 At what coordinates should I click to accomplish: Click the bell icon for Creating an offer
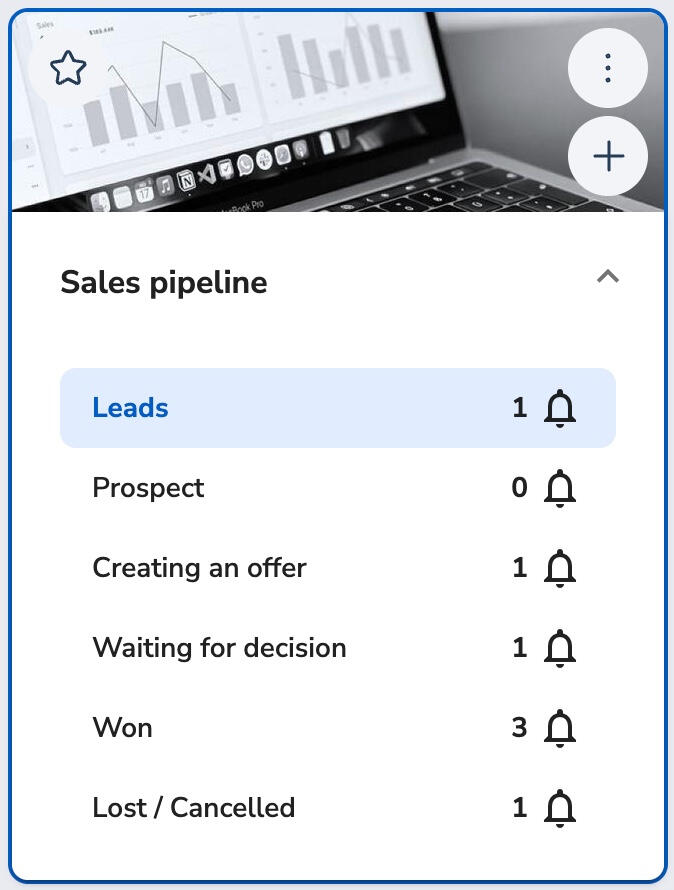[560, 568]
